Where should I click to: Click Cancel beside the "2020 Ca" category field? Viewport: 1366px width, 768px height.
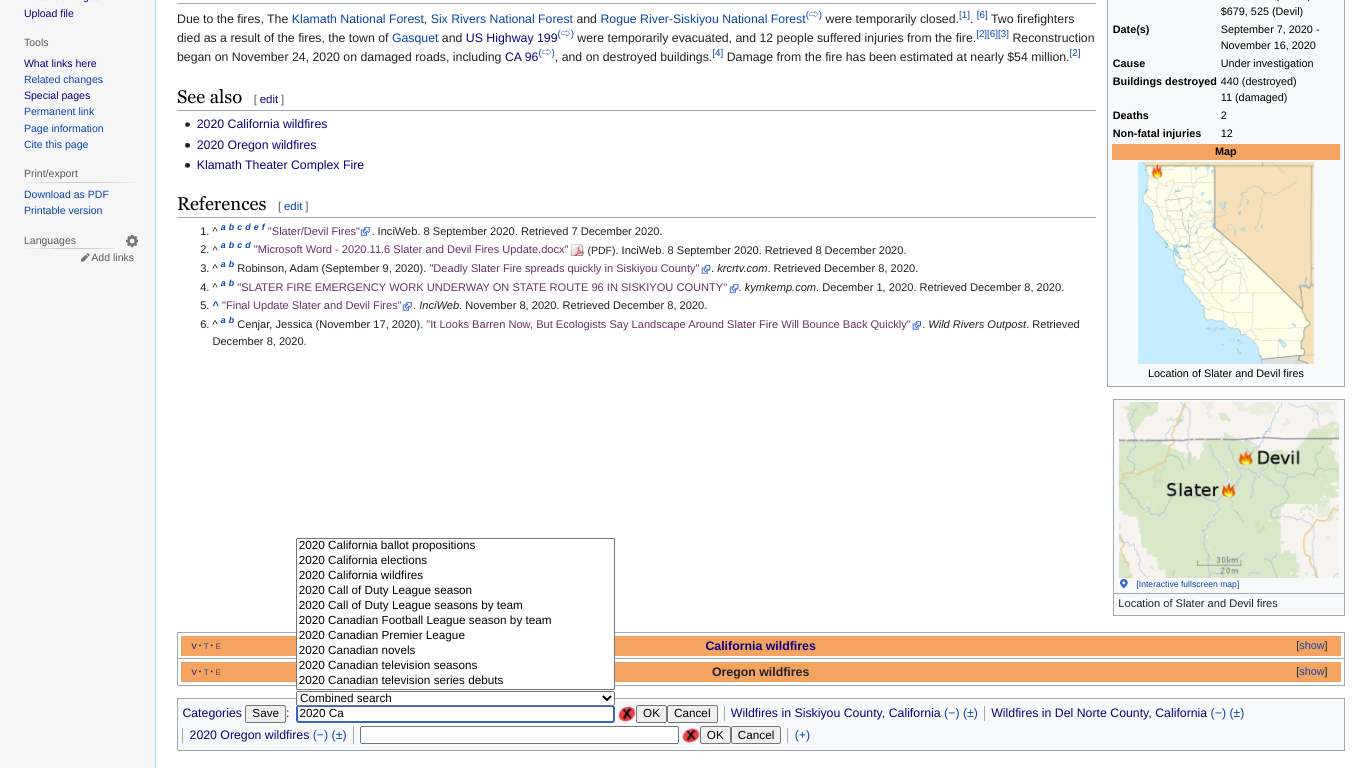click(692, 714)
